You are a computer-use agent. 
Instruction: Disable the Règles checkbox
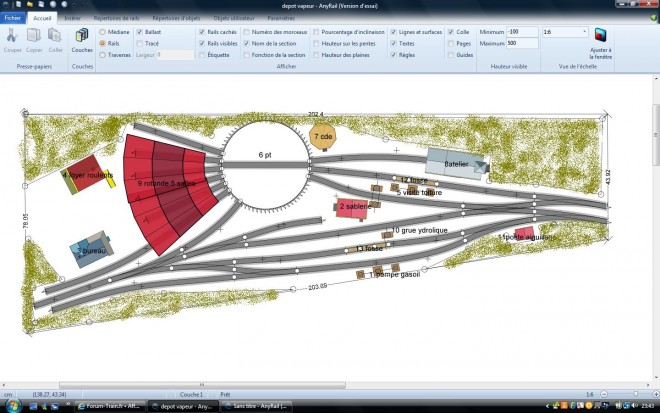click(394, 55)
